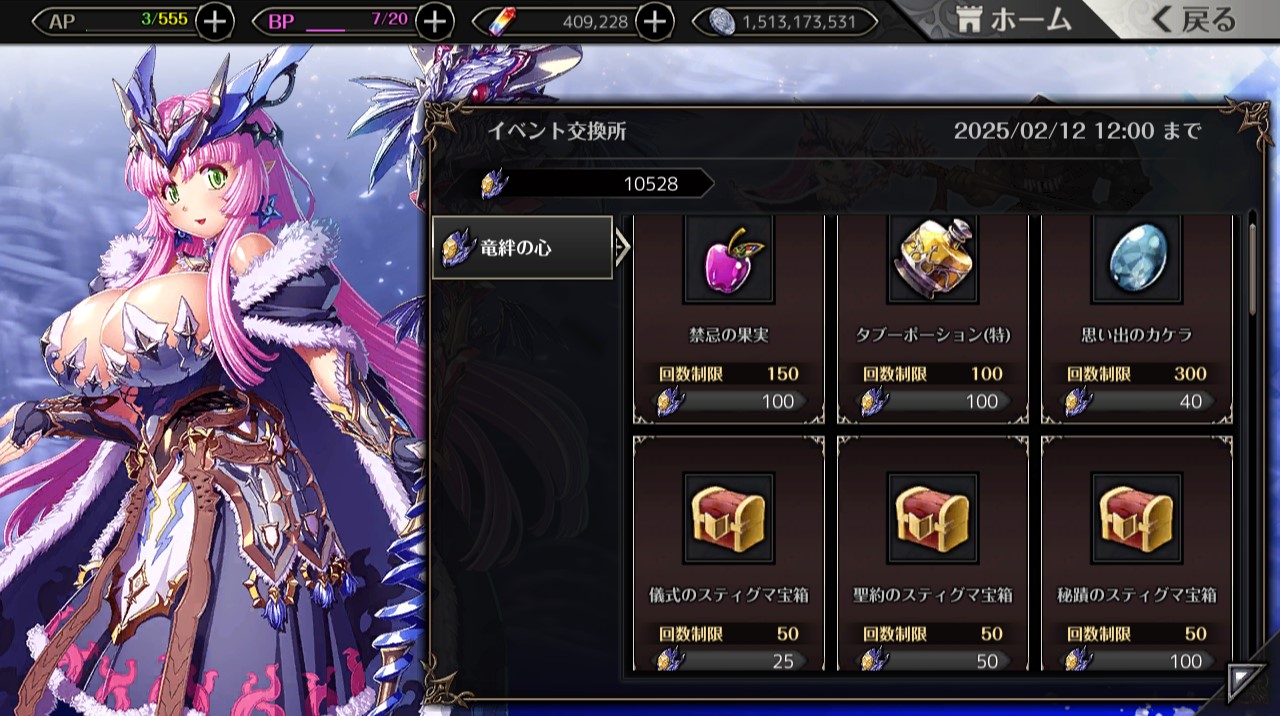The image size is (1280, 716).
Task: Expand the corner triangle arrow at bottom right
Action: click(x=1245, y=680)
